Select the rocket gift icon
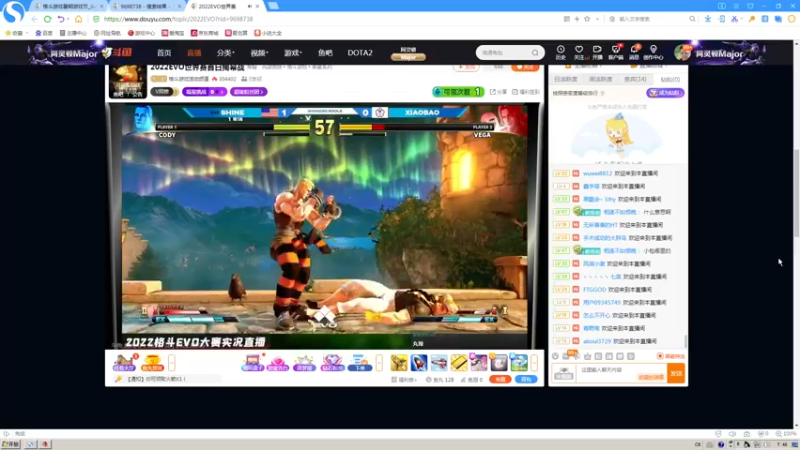The height and width of the screenshot is (450, 800). [x=419, y=363]
